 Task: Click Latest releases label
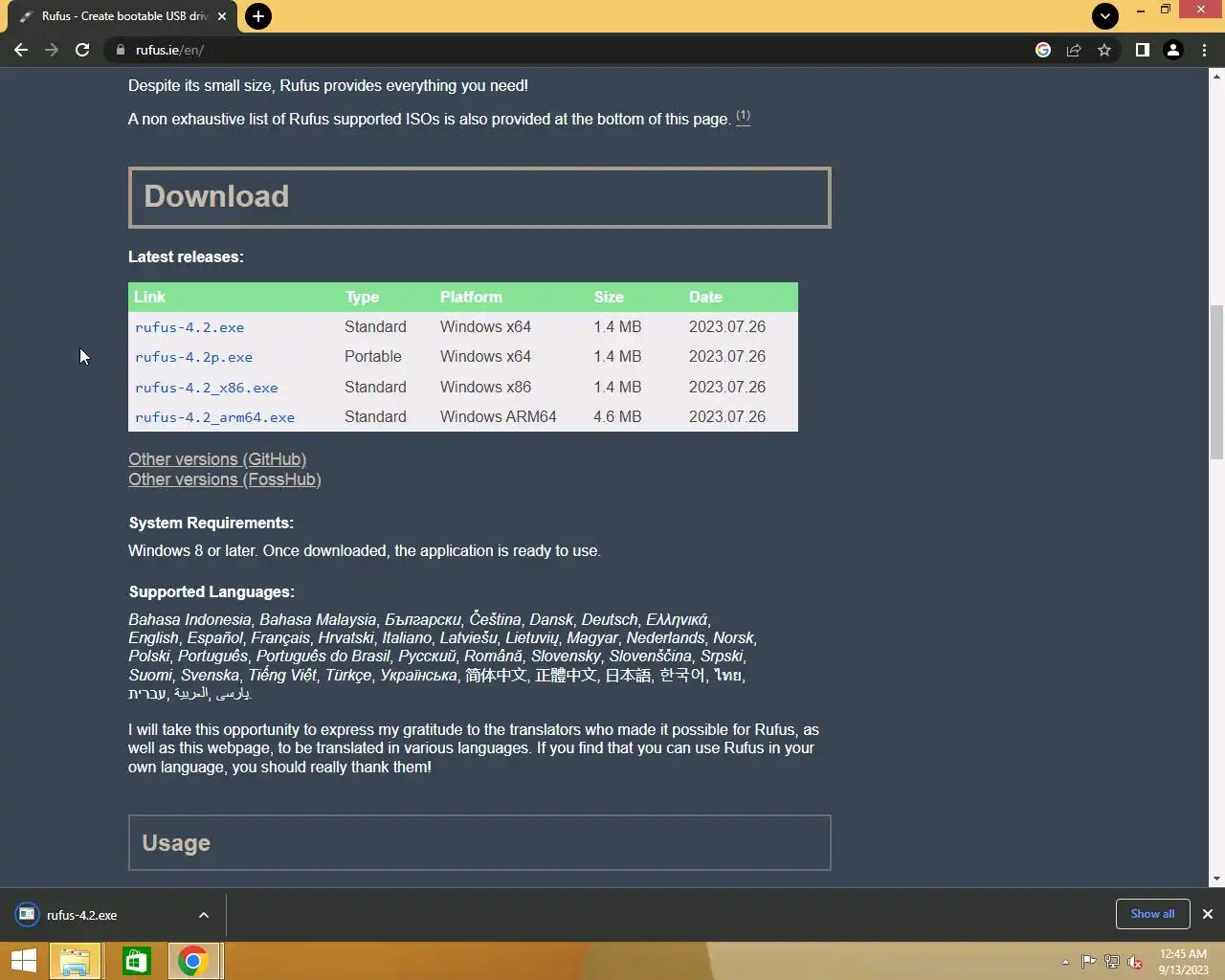(186, 256)
